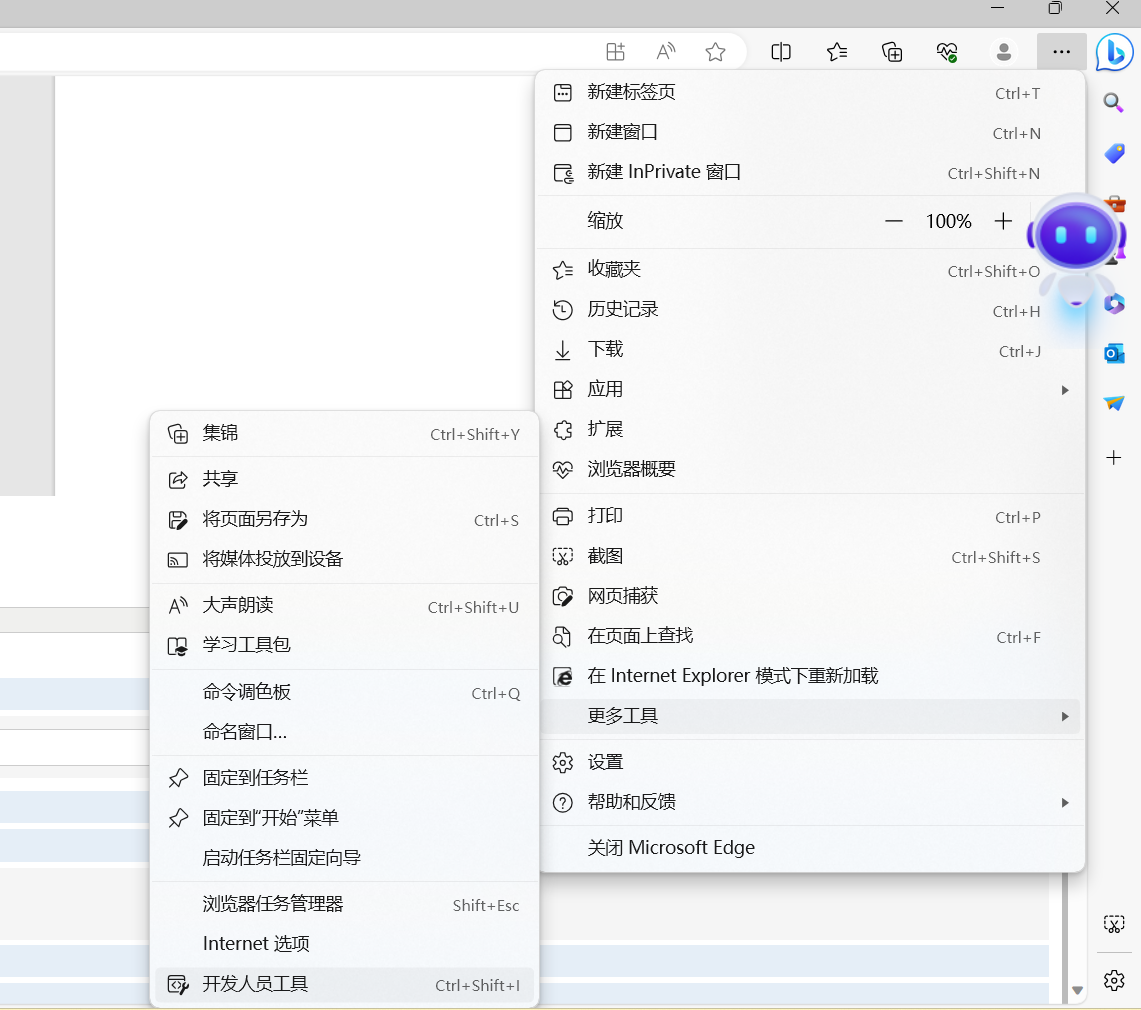Select 新建窗口 menu item
The height and width of the screenshot is (1010, 1141).
pyautogui.click(x=811, y=132)
